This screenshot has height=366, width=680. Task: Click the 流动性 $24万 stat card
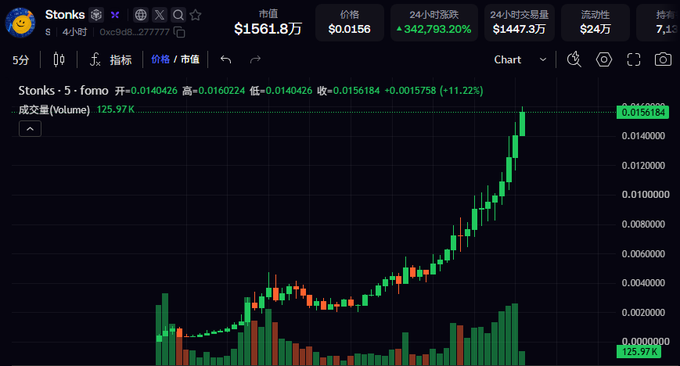click(595, 23)
